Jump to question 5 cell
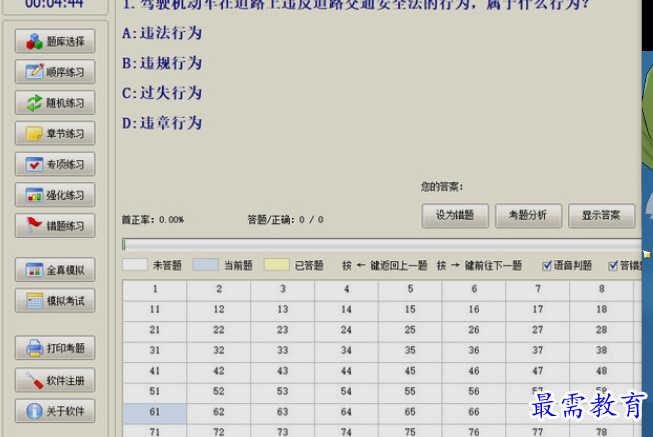Screen dimensions: 653x437 click(x=410, y=290)
